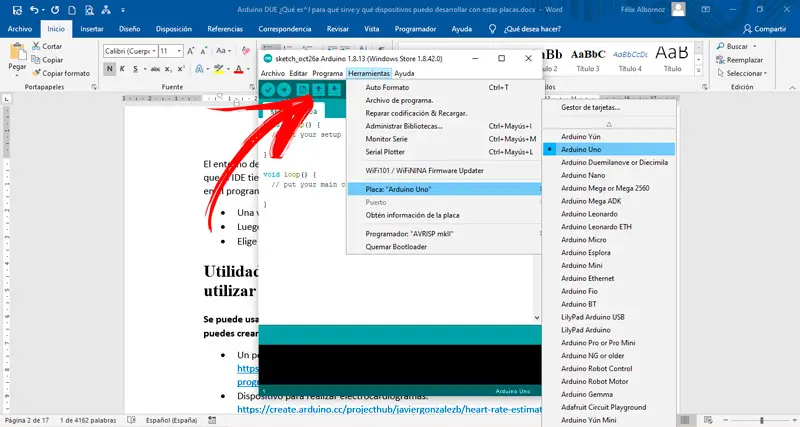Screen dimensions: 800x427
Task: Open the create.arduino.cc projecthub link
Action: tap(389, 409)
